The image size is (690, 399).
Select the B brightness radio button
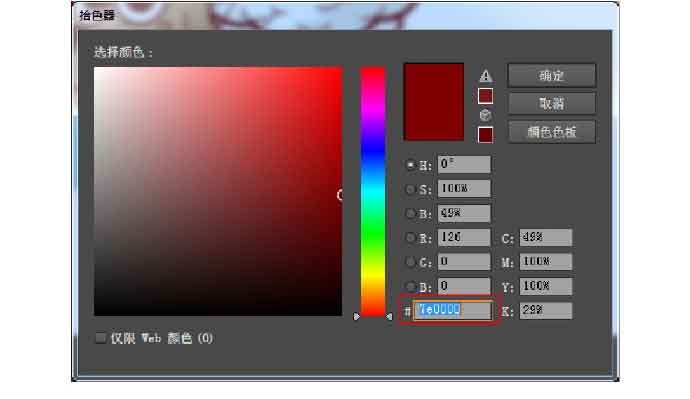tap(410, 213)
